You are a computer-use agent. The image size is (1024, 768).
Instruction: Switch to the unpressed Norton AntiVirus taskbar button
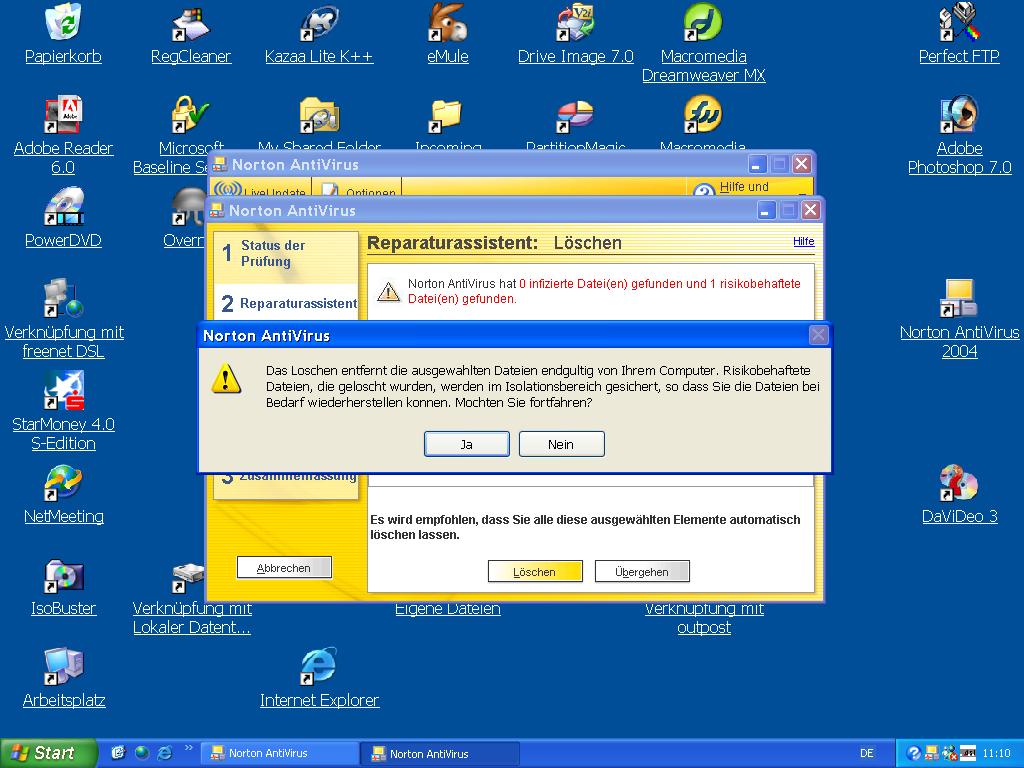[280, 754]
